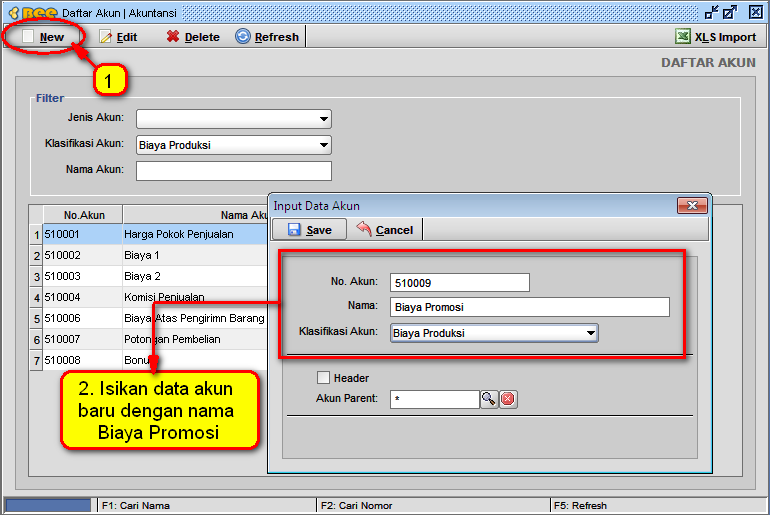The height and width of the screenshot is (515, 770).
Task: Click F1: Cari Nama in status bar
Action: 207,505
